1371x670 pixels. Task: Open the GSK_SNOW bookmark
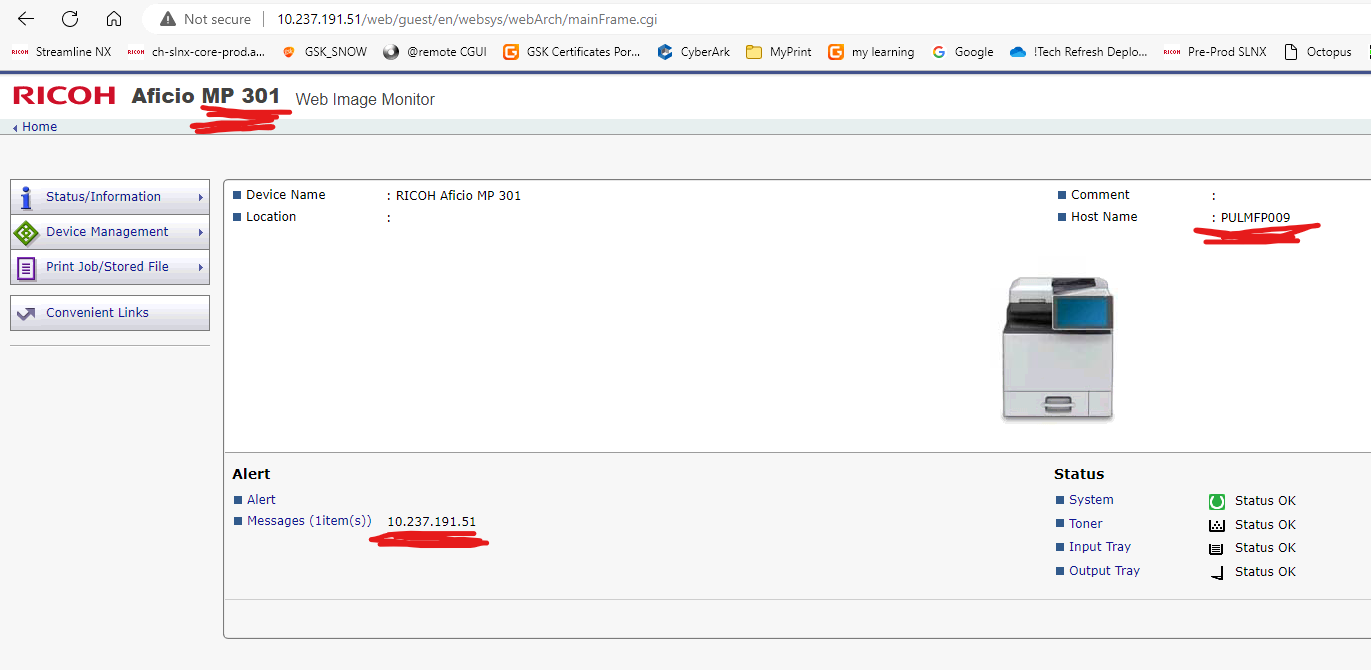coord(325,52)
